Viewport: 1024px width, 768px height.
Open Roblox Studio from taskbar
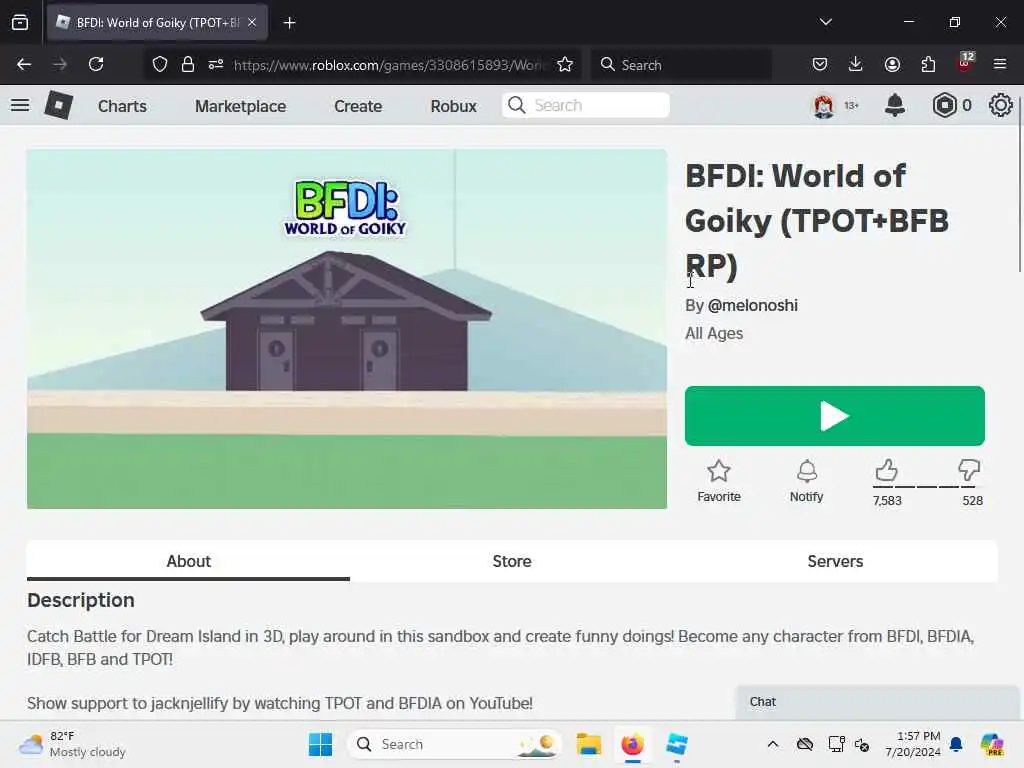pyautogui.click(x=677, y=744)
